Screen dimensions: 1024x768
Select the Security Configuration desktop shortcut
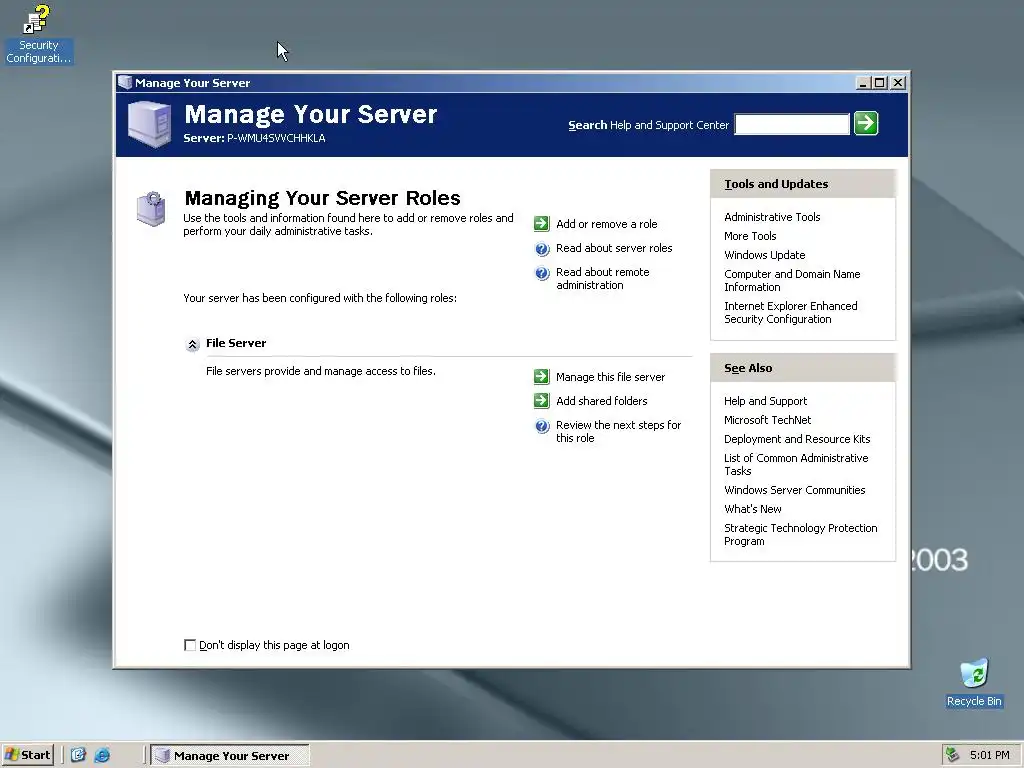tap(39, 34)
